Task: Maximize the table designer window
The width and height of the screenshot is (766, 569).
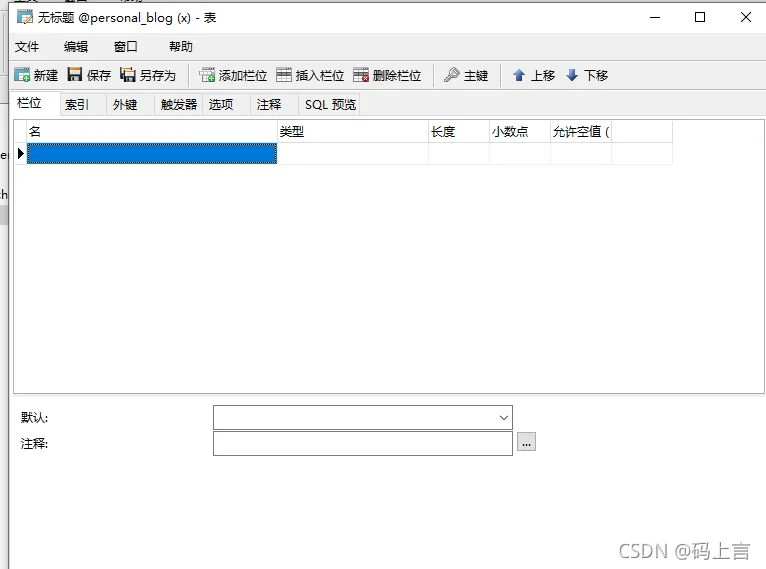Action: click(x=700, y=17)
